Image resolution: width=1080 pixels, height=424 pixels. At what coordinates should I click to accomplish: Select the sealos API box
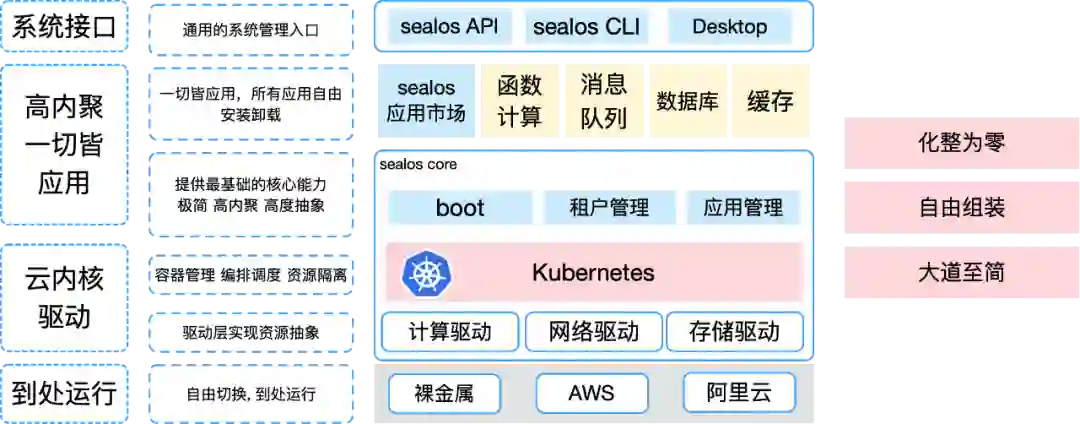(448, 27)
